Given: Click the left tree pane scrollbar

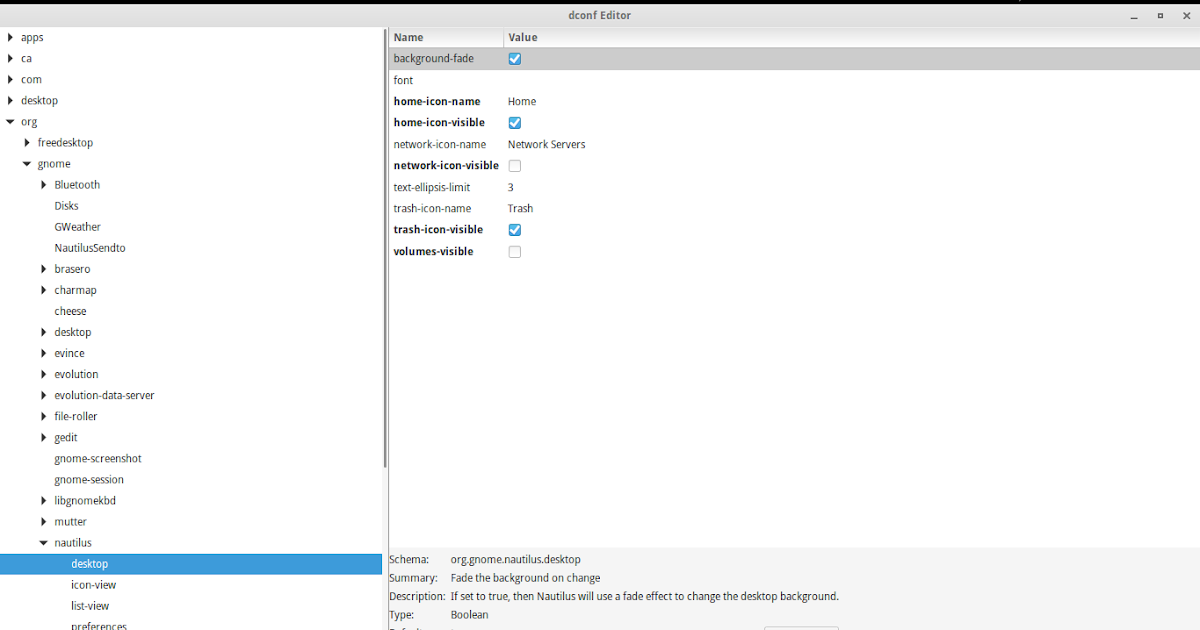Looking at the screenshot, I should [x=385, y=250].
